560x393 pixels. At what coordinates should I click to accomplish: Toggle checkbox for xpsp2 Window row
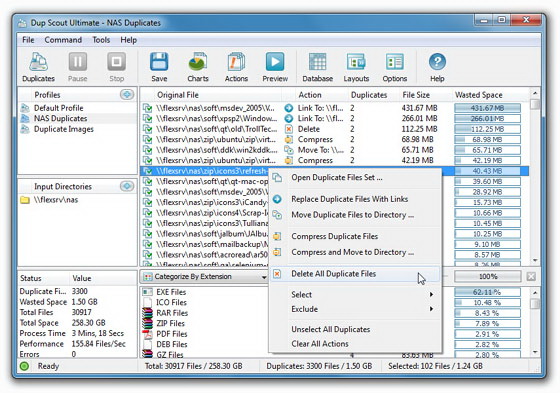pyautogui.click(x=147, y=118)
